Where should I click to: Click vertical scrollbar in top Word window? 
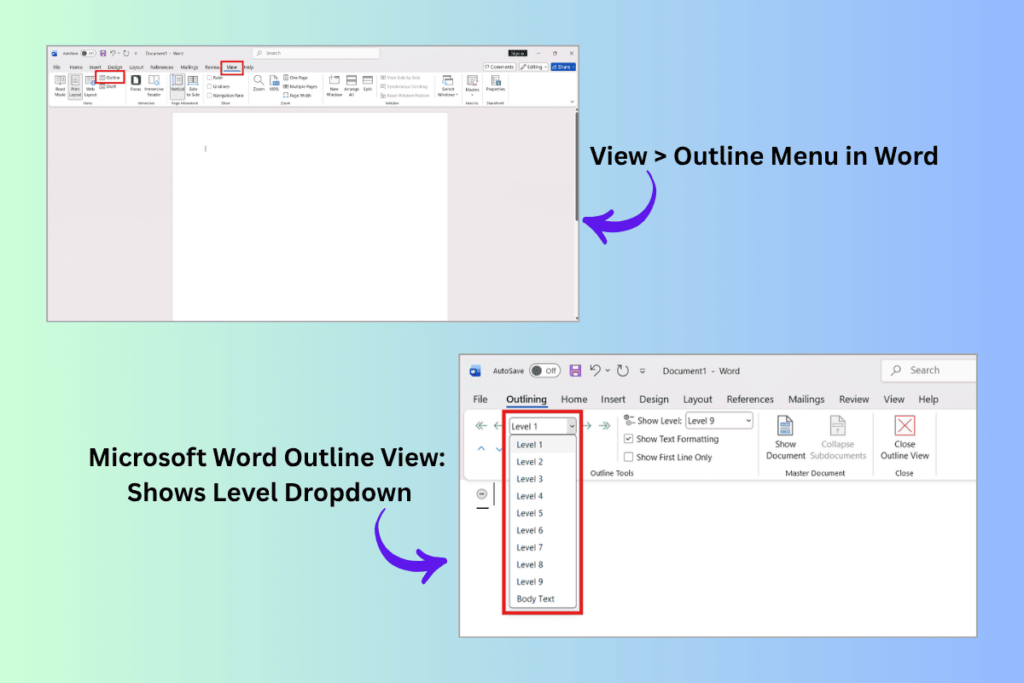pos(576,167)
